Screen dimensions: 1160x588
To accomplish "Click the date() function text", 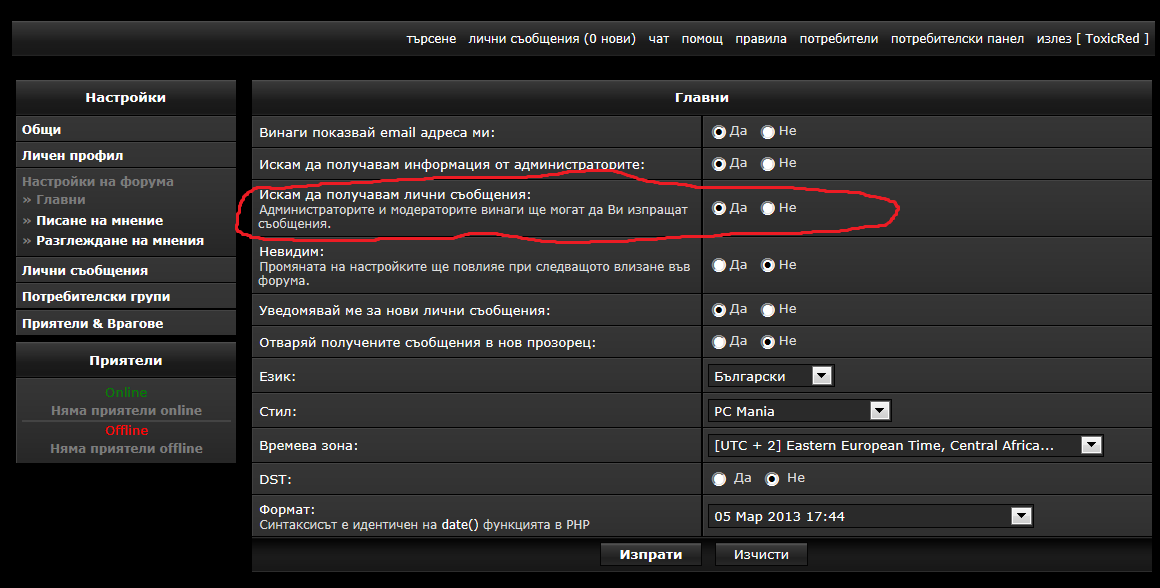I will point(460,524).
